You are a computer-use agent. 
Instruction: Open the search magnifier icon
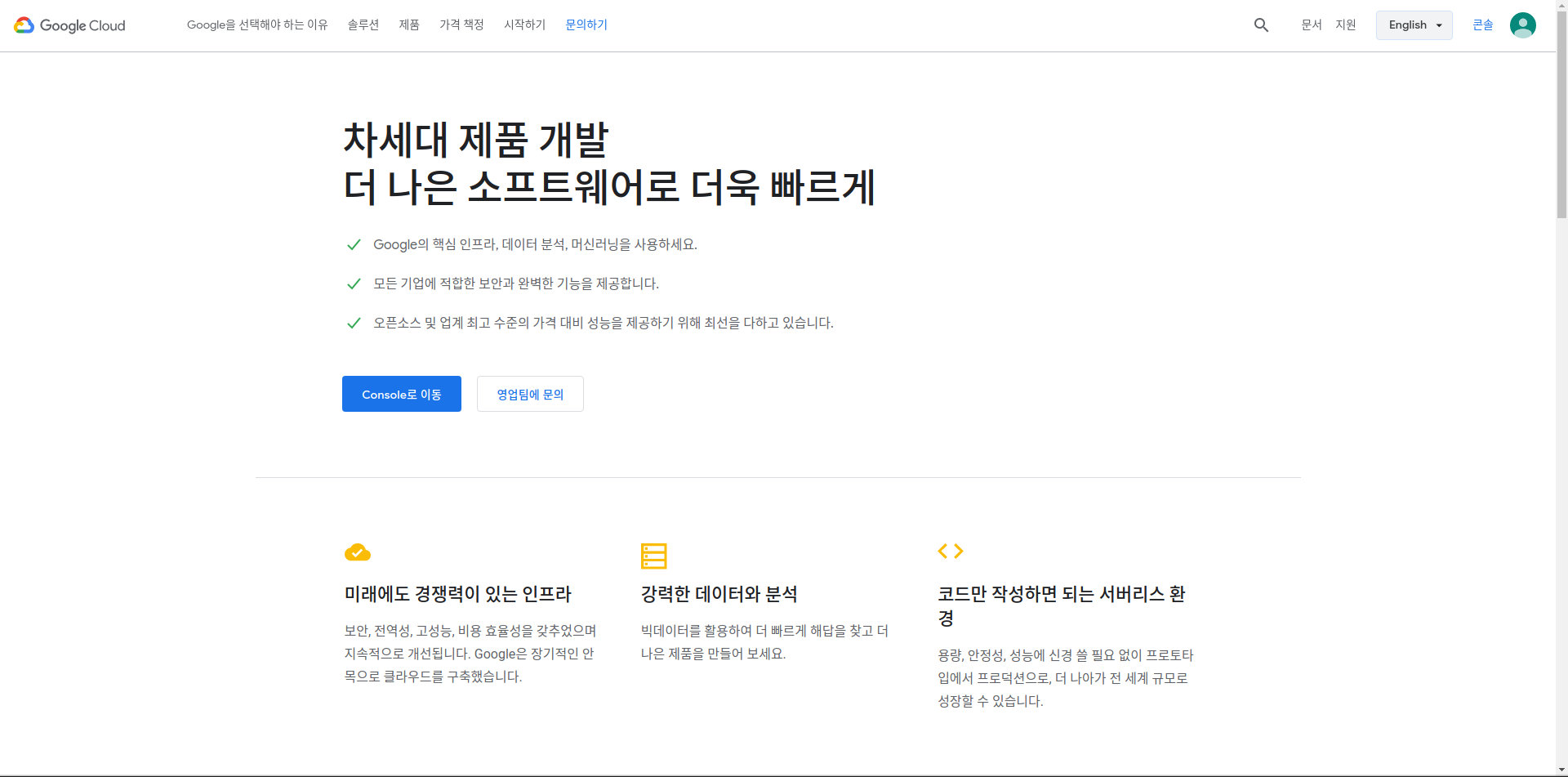tap(1261, 25)
